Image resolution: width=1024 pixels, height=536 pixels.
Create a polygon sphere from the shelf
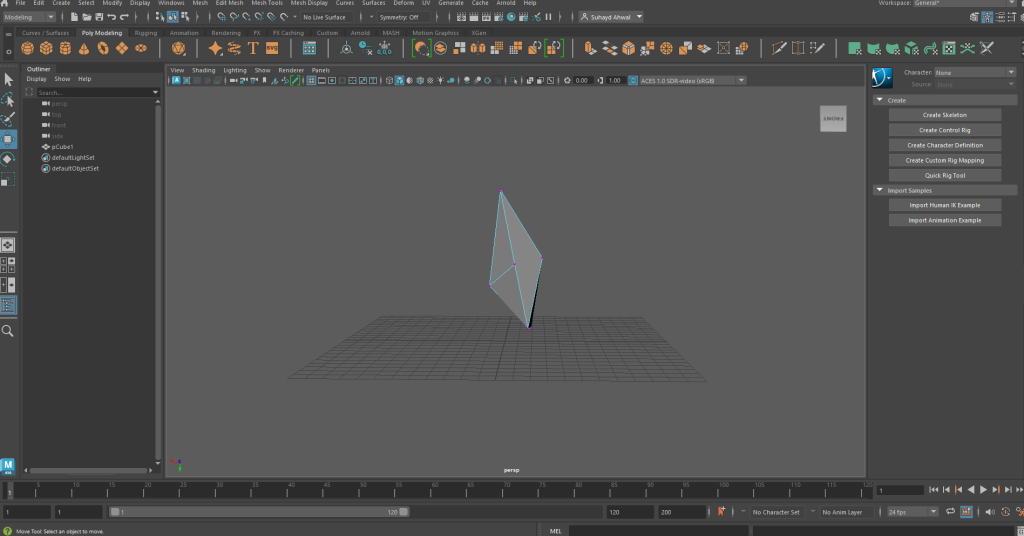pos(29,48)
